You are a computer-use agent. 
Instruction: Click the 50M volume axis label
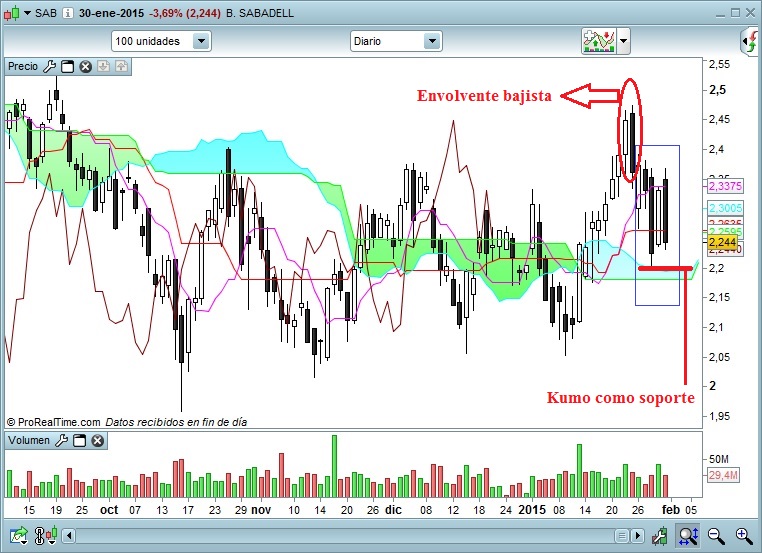pyautogui.click(x=719, y=459)
